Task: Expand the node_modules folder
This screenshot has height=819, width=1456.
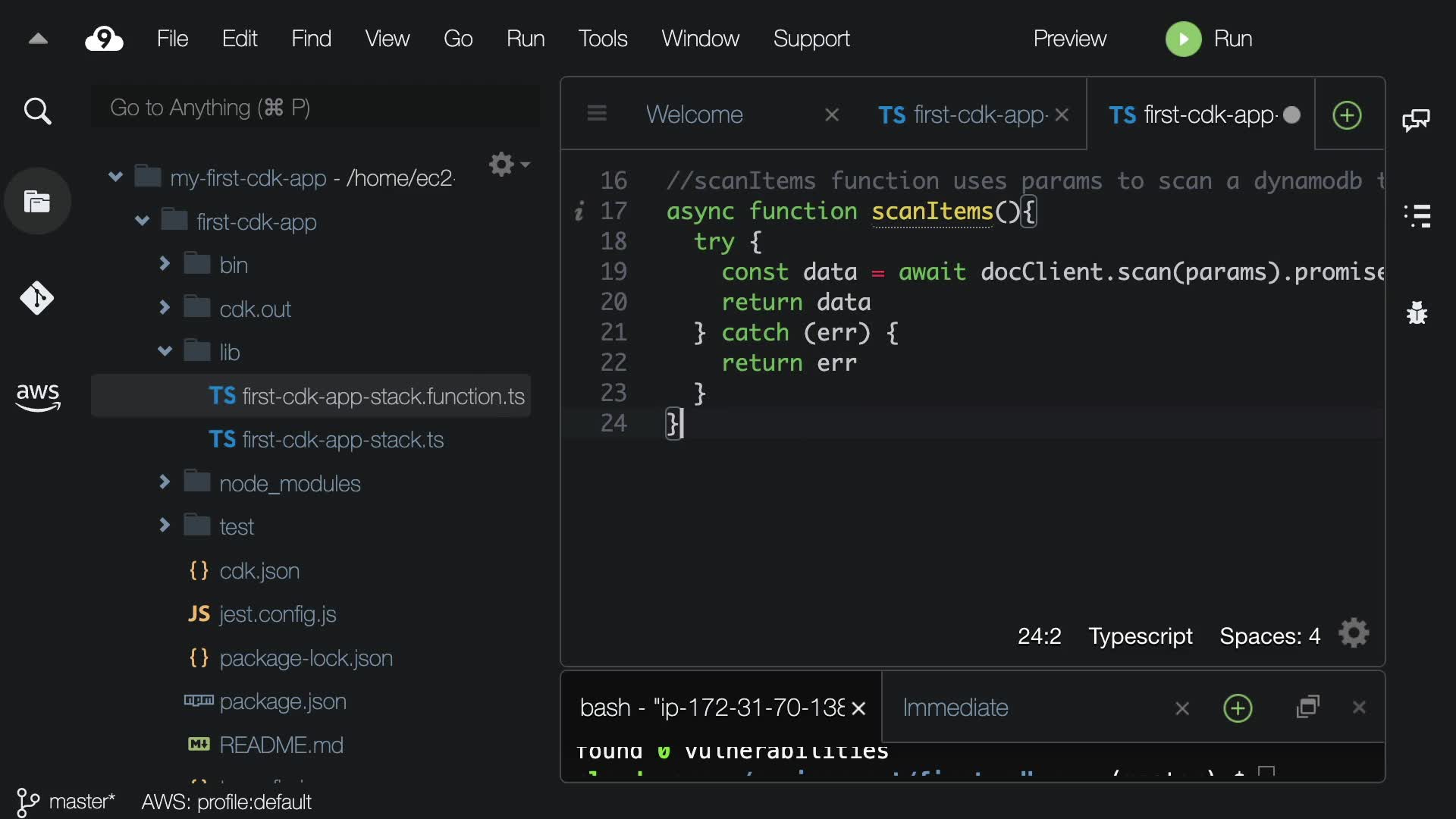Action: tap(165, 482)
